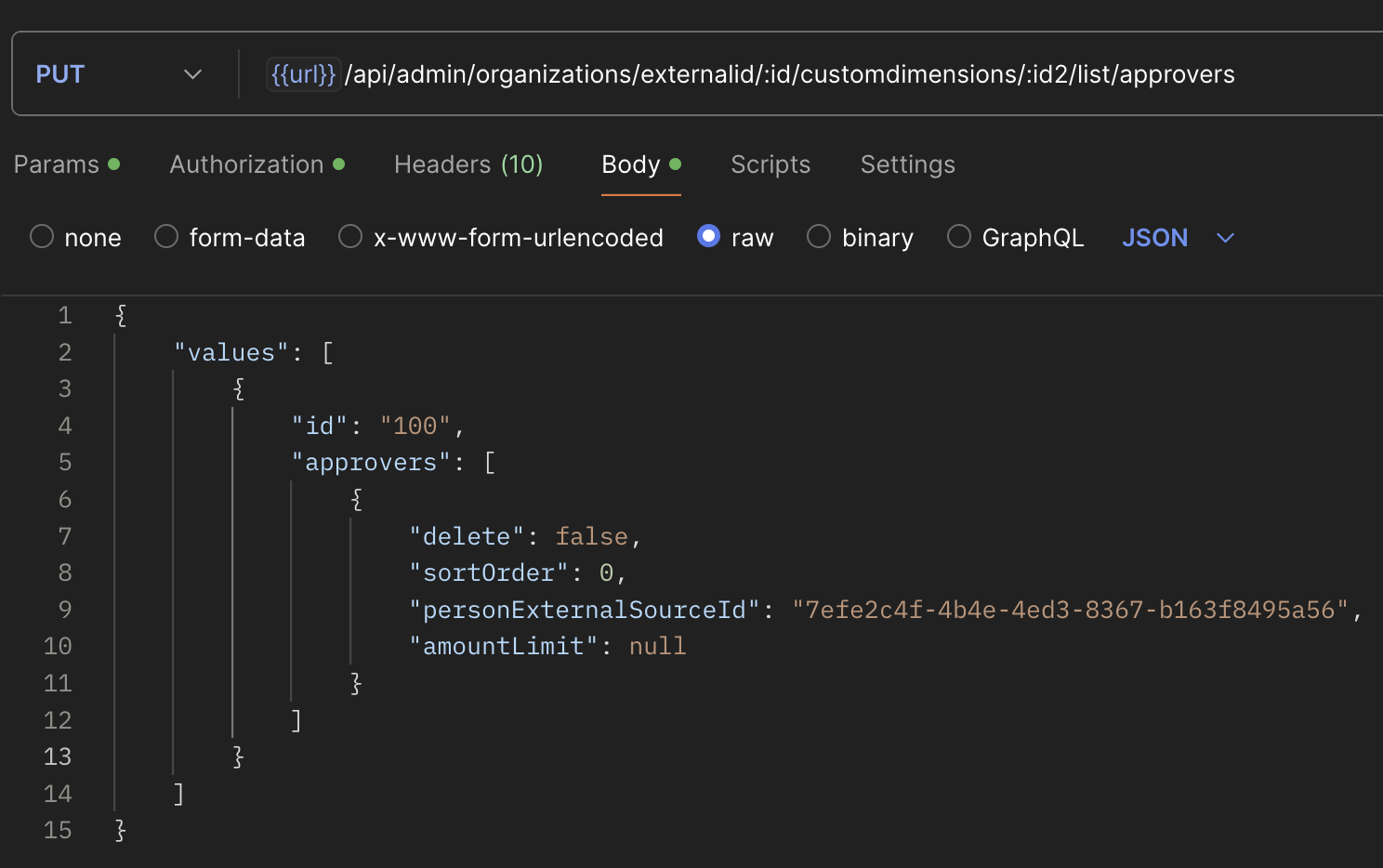Open the Settings tab
The width and height of the screenshot is (1383, 868).
click(908, 164)
